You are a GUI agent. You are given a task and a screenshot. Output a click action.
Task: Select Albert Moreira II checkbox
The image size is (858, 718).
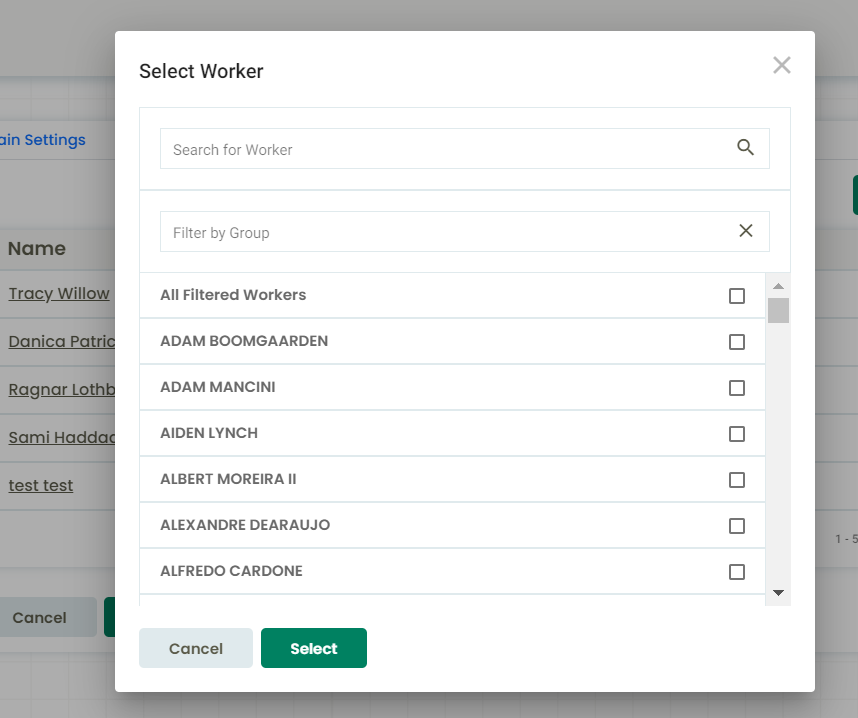[x=737, y=480]
